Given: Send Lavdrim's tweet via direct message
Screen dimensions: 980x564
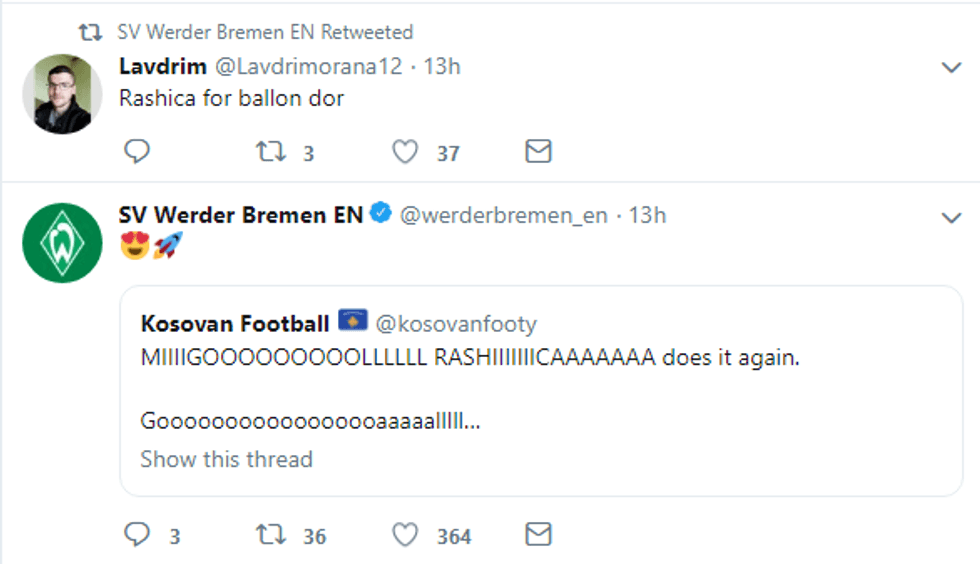Looking at the screenshot, I should pyautogui.click(x=538, y=151).
